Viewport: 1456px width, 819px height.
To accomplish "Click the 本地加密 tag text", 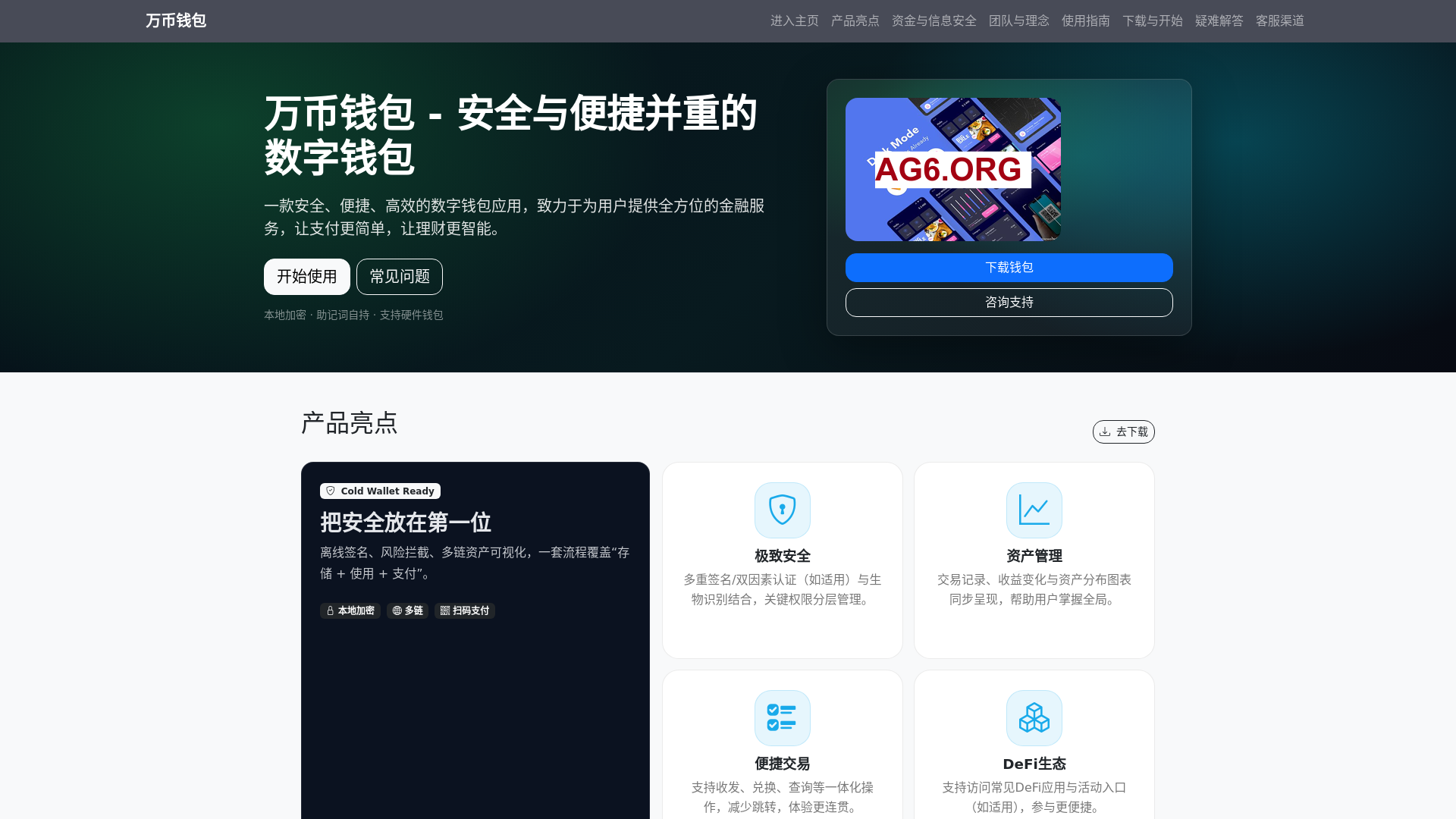I will pos(356,610).
